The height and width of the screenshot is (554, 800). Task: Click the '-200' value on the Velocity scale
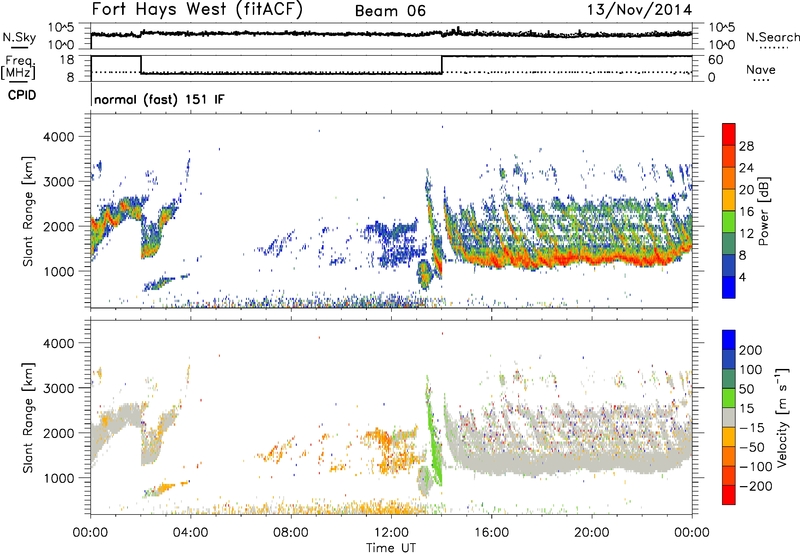(x=755, y=486)
